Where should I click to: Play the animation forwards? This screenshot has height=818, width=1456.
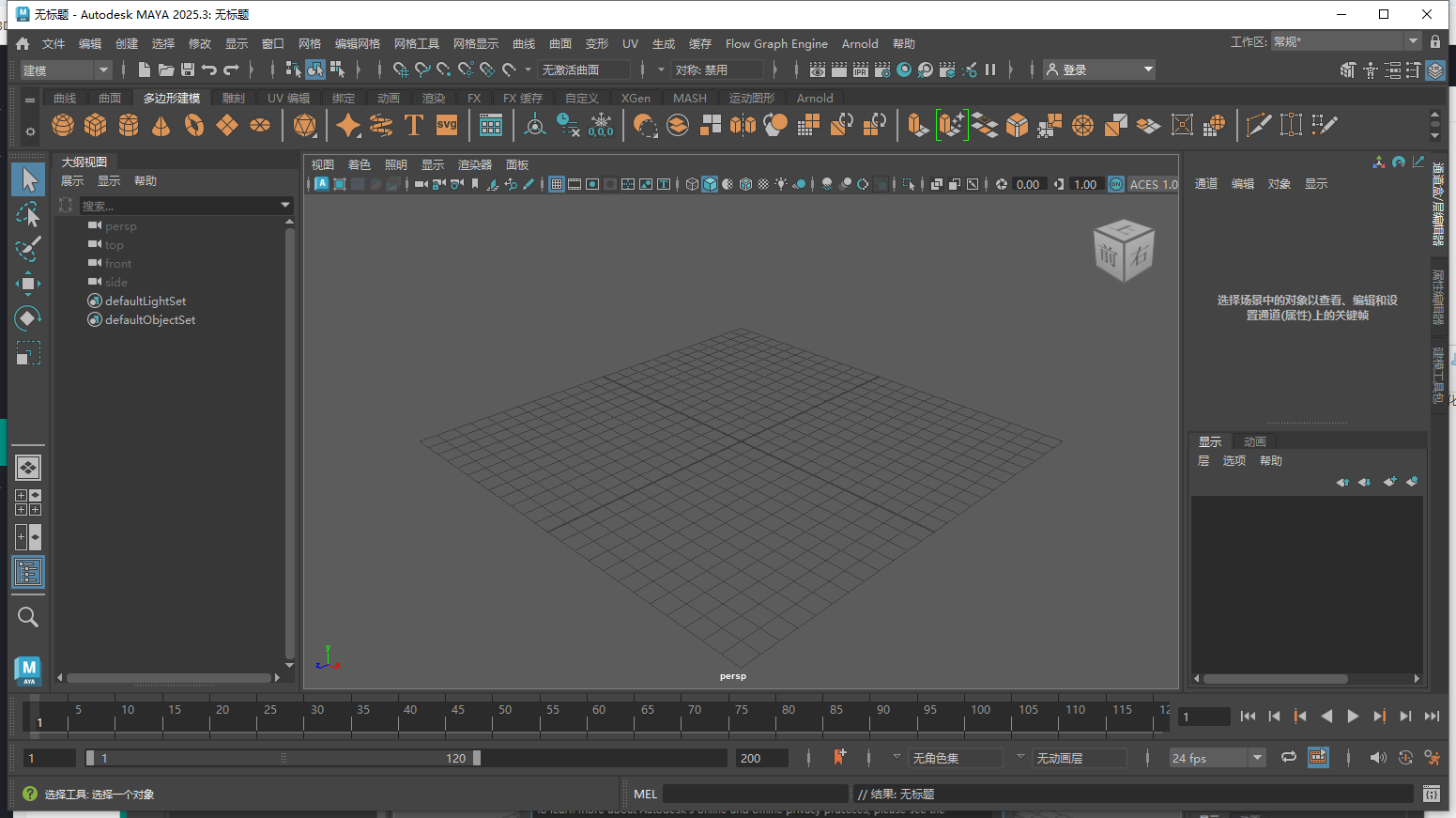tap(1353, 716)
